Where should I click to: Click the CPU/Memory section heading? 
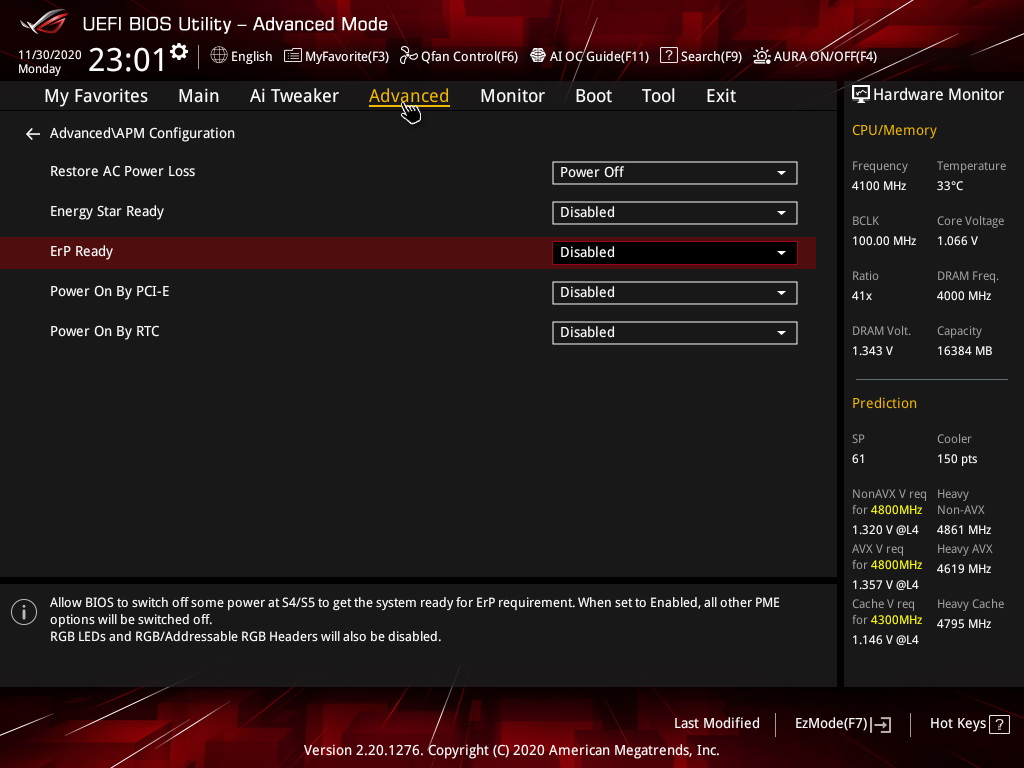894,131
